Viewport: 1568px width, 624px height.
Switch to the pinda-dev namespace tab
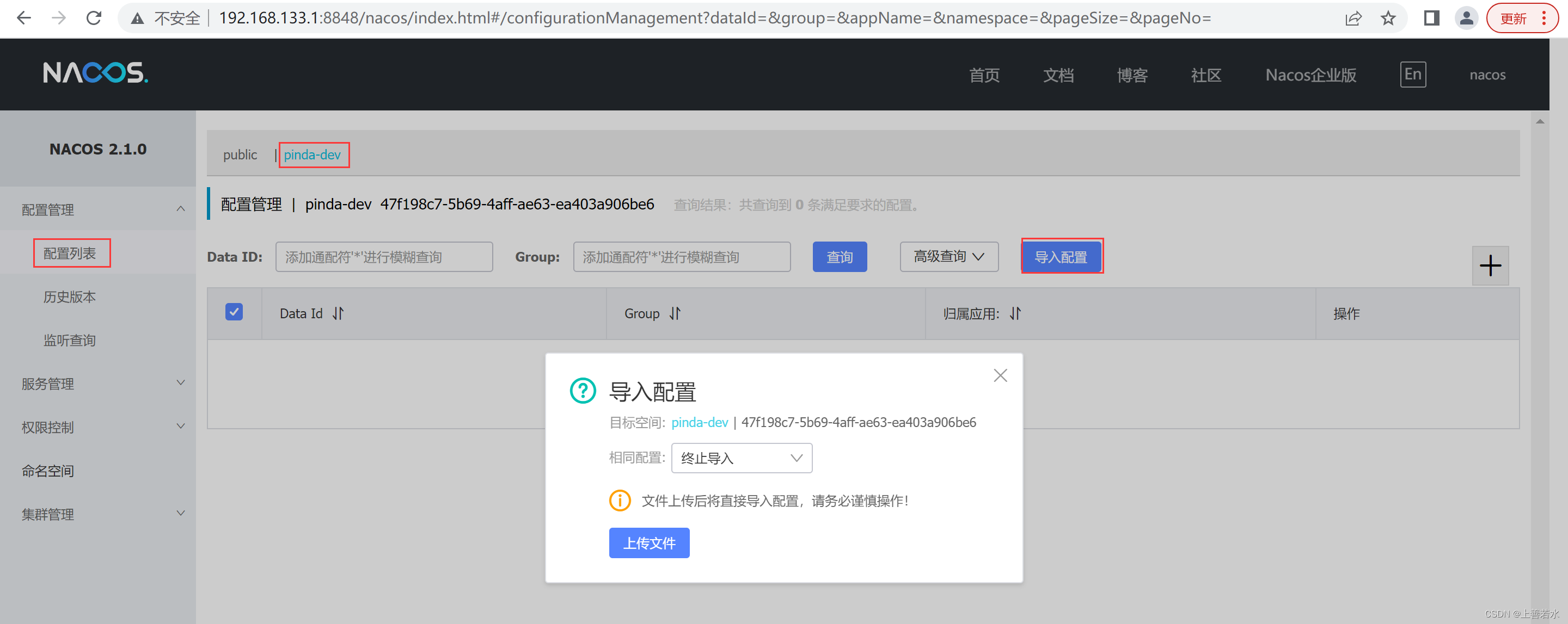(313, 155)
